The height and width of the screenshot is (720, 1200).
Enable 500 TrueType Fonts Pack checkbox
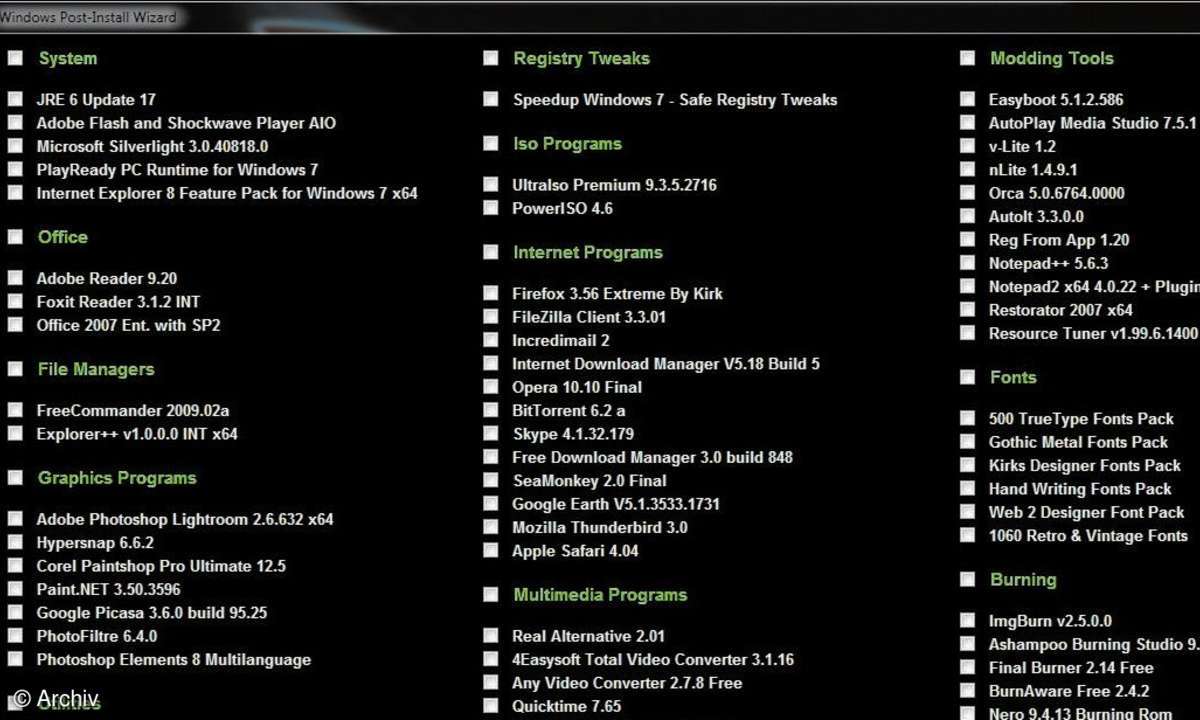(x=967, y=418)
